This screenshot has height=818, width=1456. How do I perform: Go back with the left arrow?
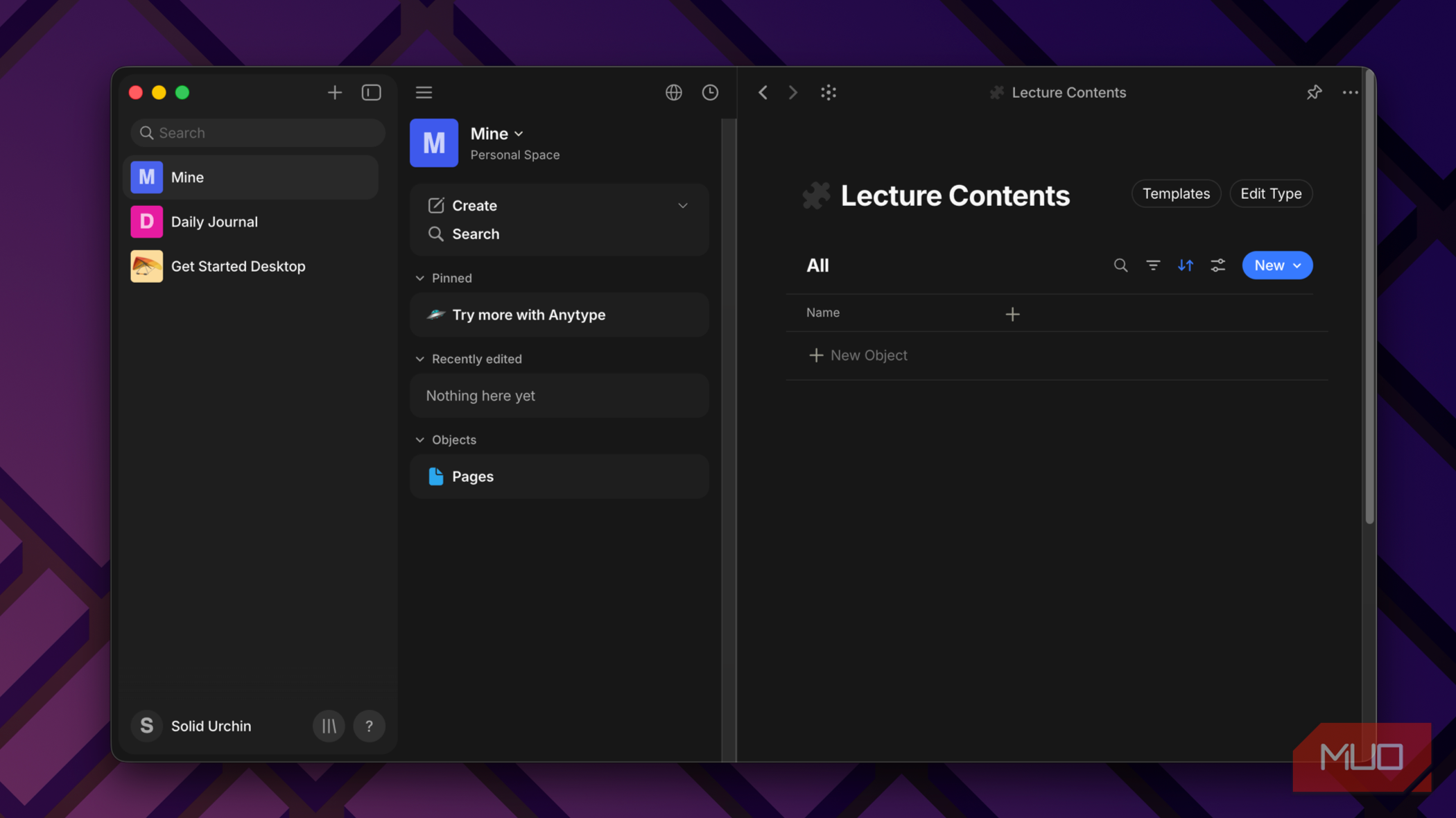click(x=763, y=92)
